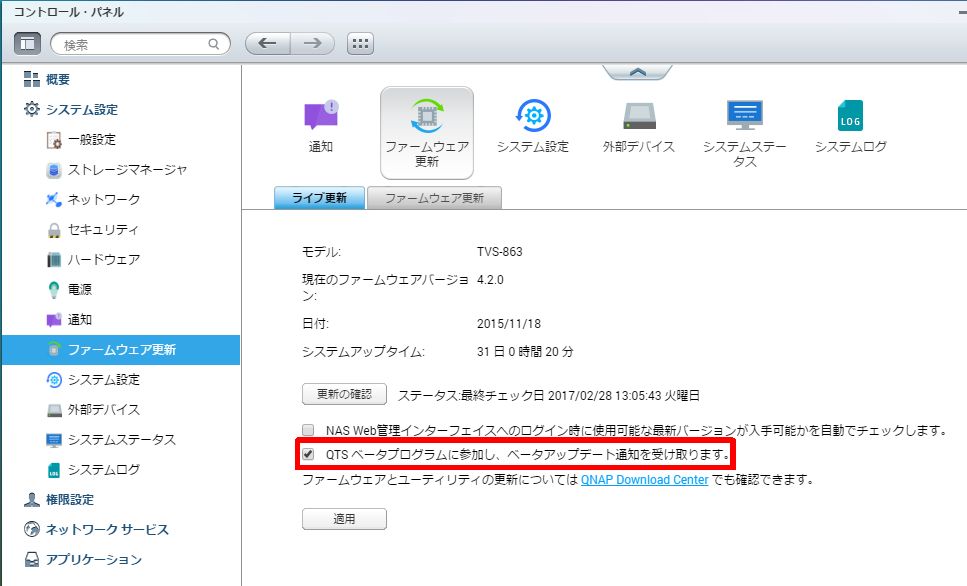
Task: Open the QNAP Download Center link
Action: 644,480
